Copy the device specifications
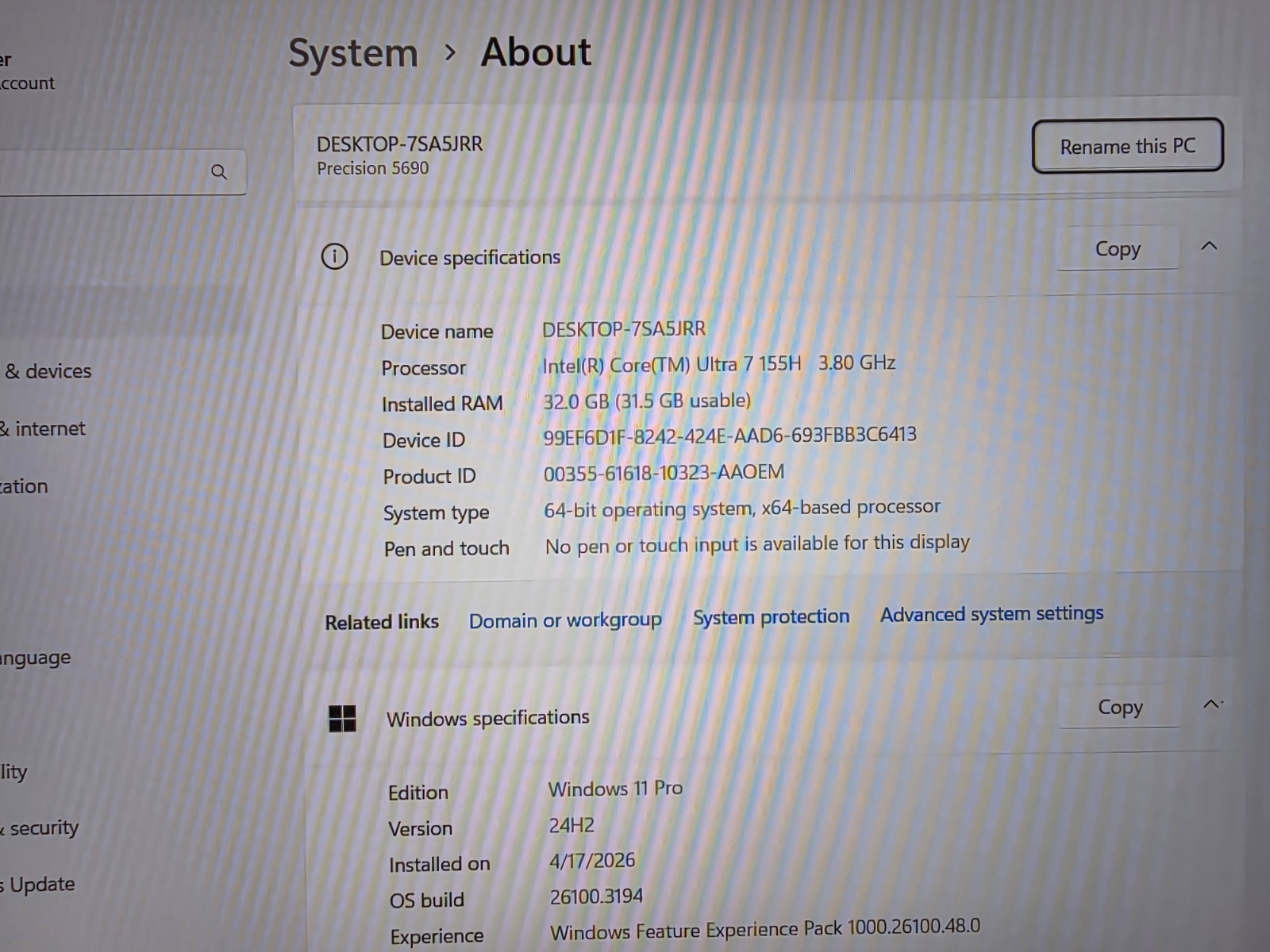Viewport: 1270px width, 952px height. [x=1118, y=249]
